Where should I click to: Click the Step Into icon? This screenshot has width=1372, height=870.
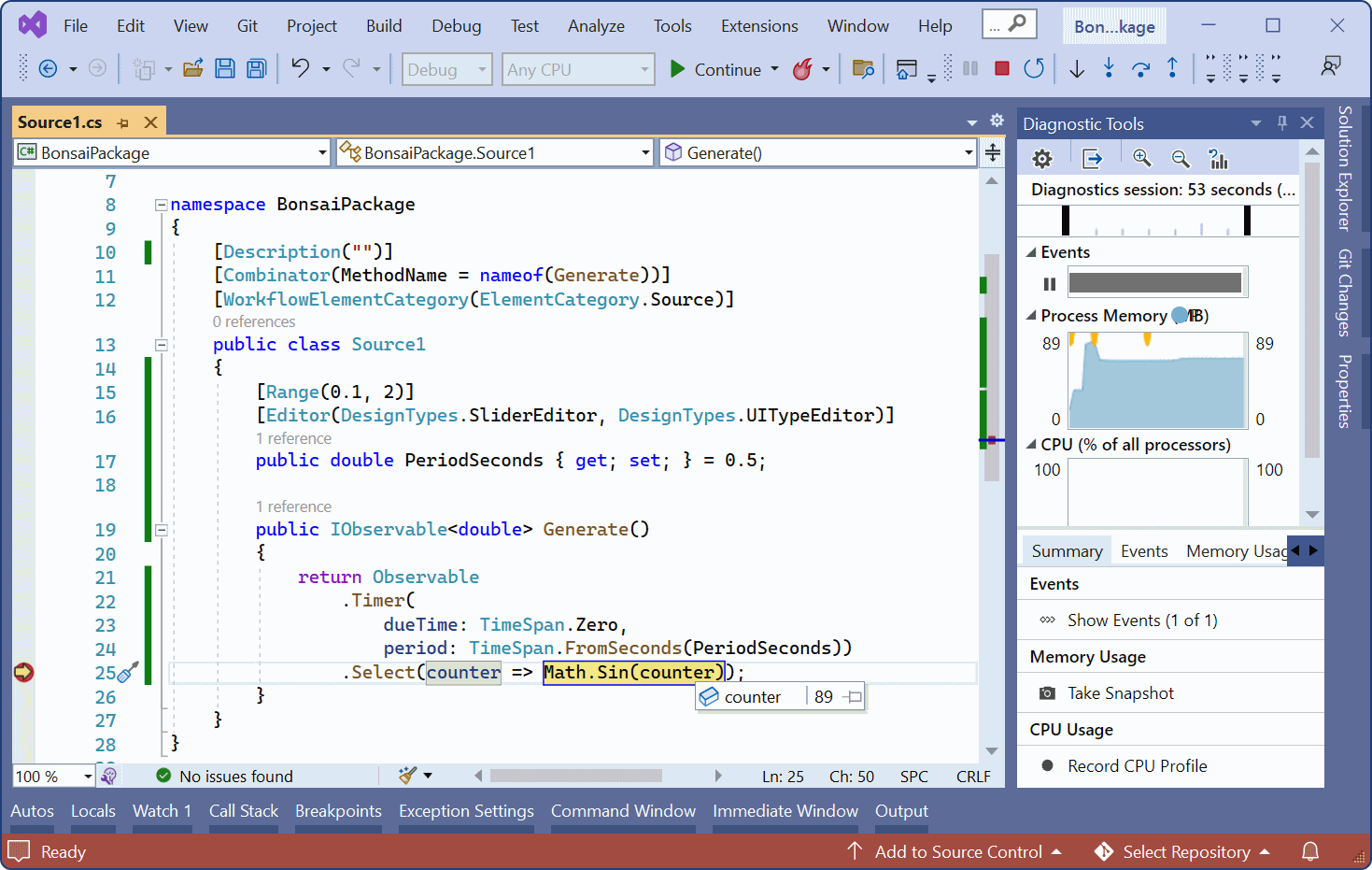(1109, 68)
